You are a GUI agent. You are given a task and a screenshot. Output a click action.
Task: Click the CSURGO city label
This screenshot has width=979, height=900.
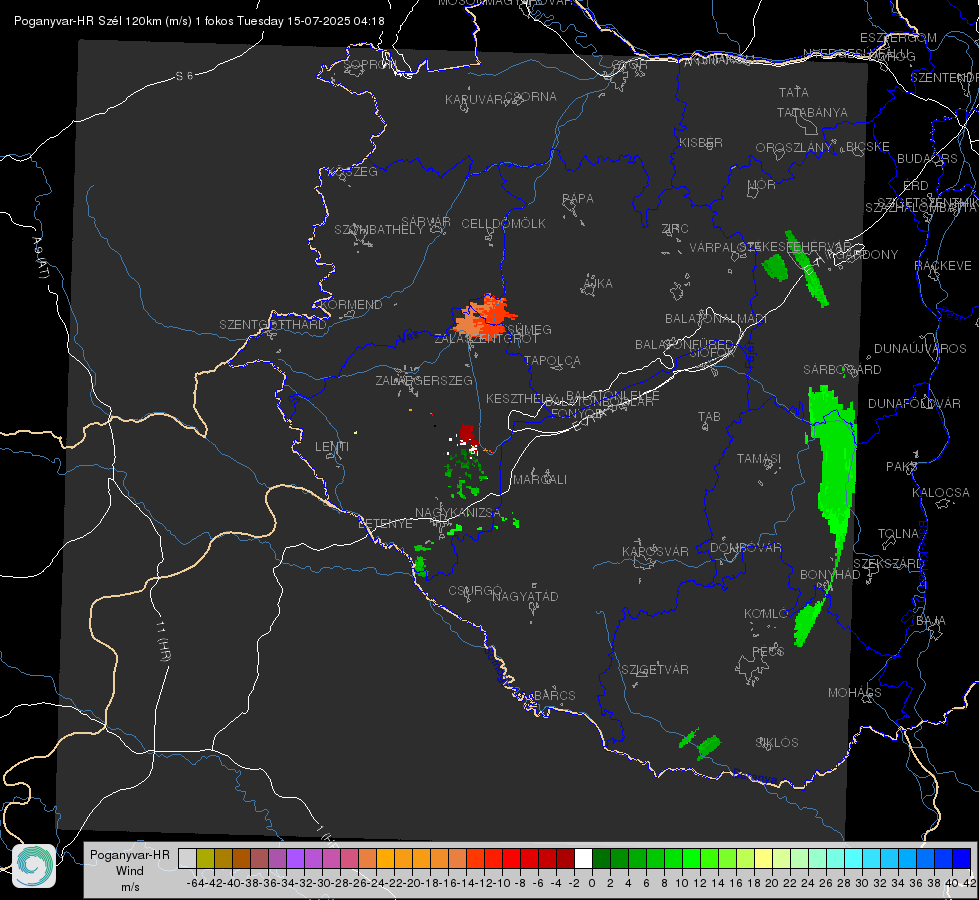[475, 591]
